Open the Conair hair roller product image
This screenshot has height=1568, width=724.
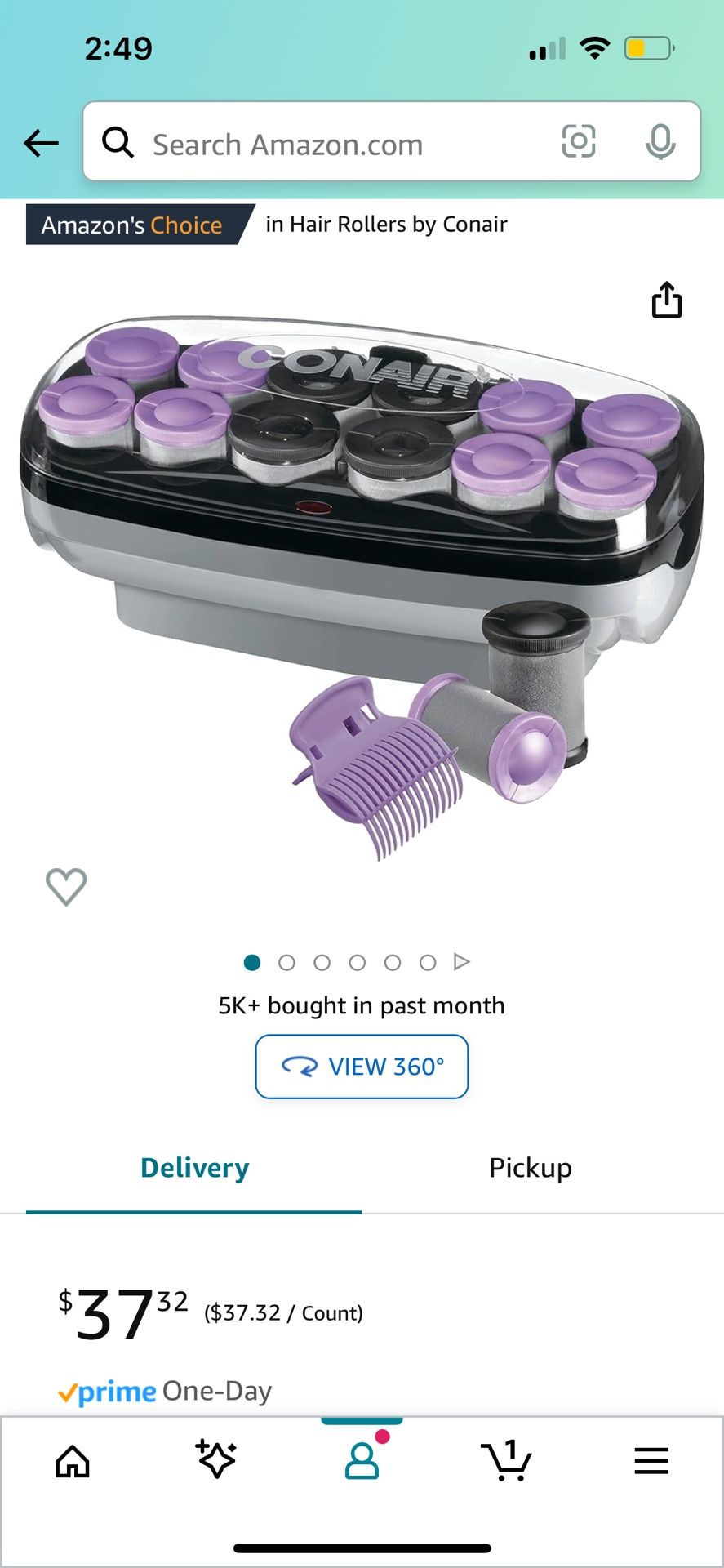pos(362,584)
